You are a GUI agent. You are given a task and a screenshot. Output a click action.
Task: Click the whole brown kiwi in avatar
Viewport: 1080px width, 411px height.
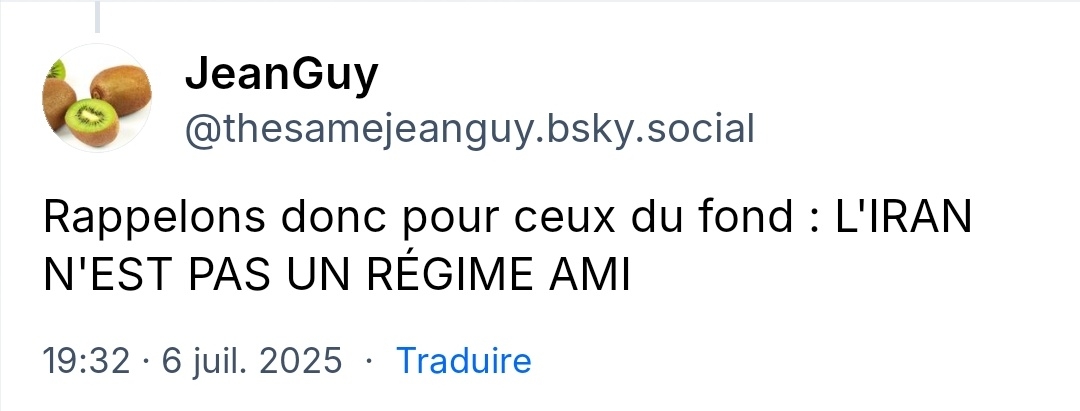coord(121,89)
